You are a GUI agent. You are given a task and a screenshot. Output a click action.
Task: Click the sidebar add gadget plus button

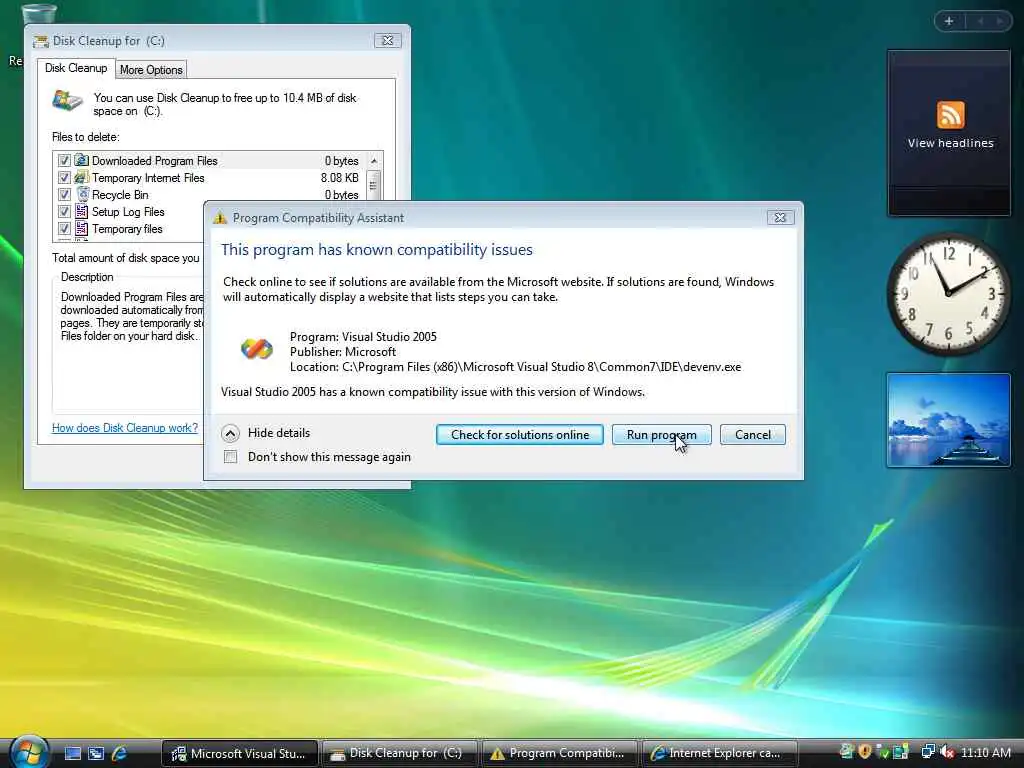pyautogui.click(x=949, y=21)
